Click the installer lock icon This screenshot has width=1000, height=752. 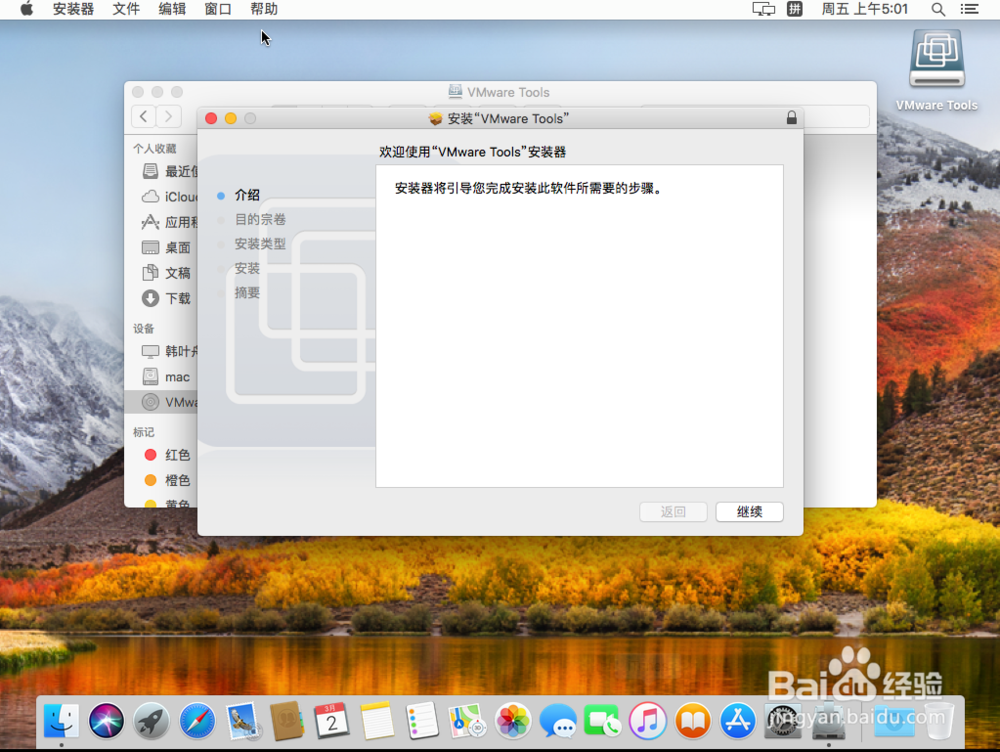point(791,118)
